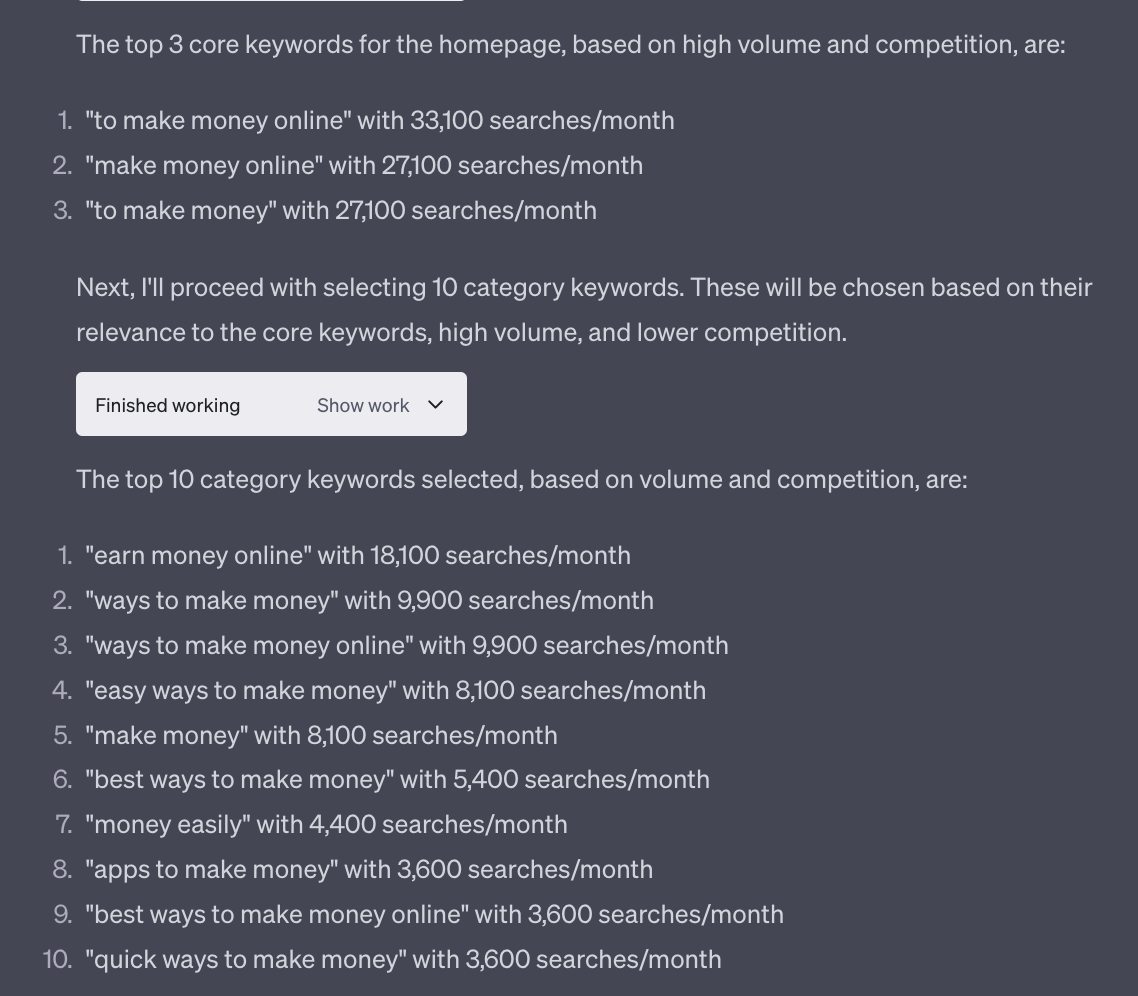Click the "best ways to make money online" item
Image resolution: width=1138 pixels, height=996 pixels.
[434, 914]
